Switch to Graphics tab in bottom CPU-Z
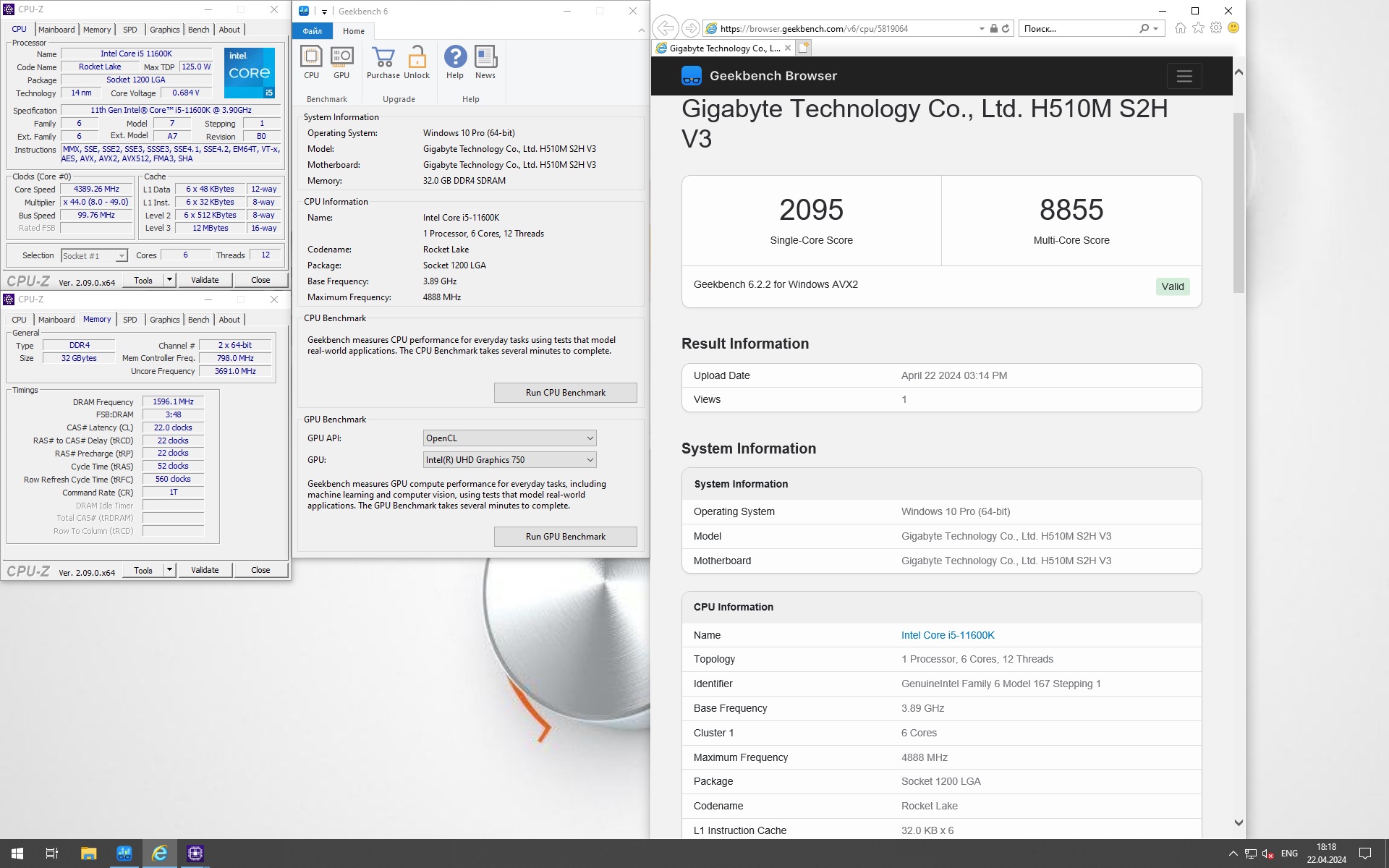Viewport: 1389px width, 868px height. click(165, 320)
